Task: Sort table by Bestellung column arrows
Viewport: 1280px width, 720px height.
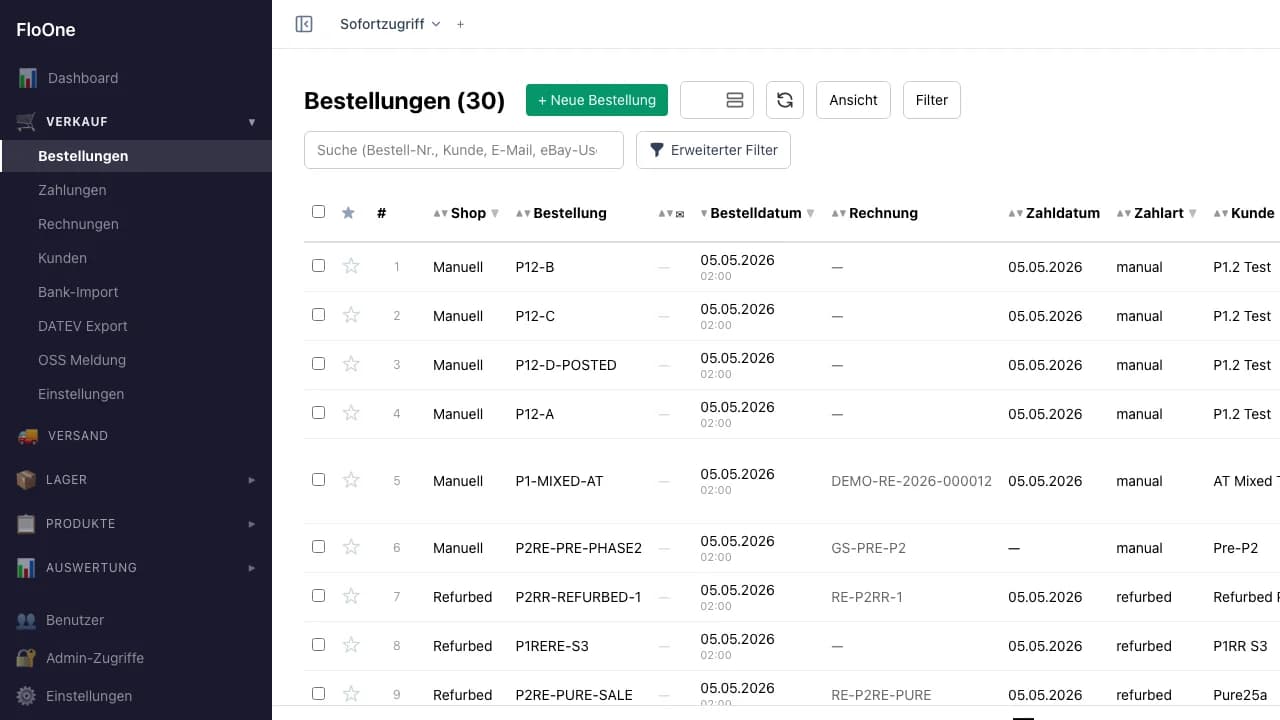Action: click(524, 213)
